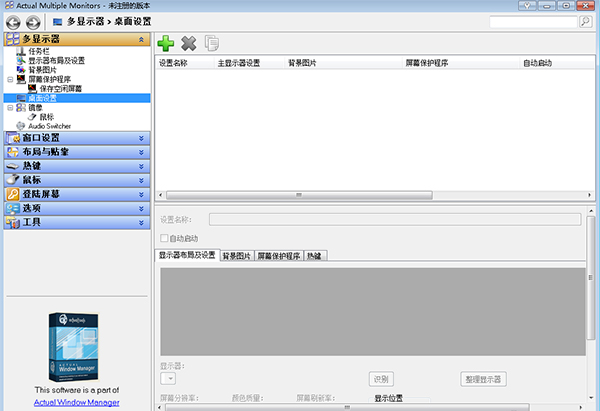This screenshot has width=600, height=411.
Task: Click the 工具 section icon
Action: click(x=13, y=222)
